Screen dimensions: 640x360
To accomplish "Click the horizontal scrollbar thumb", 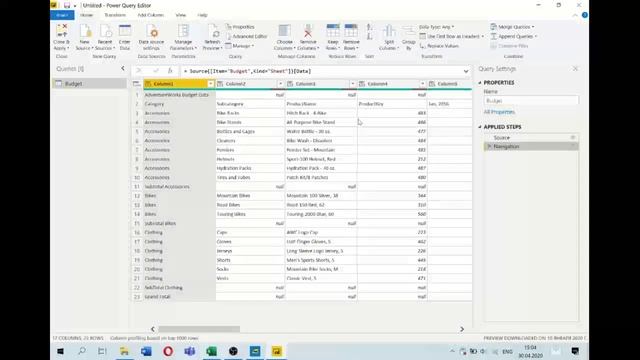I will tap(199, 329).
